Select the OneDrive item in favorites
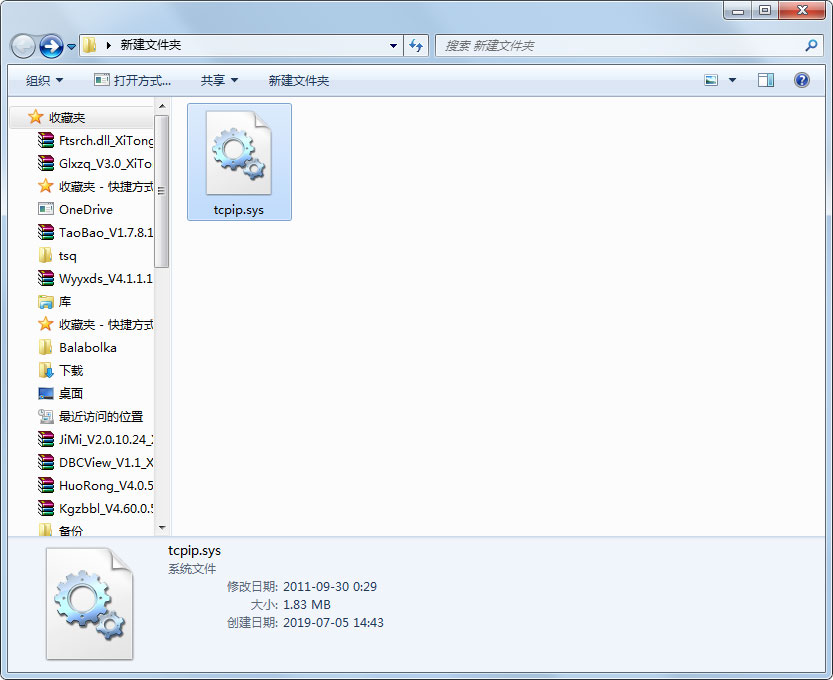Screen dimensions: 833x680 click(83, 209)
